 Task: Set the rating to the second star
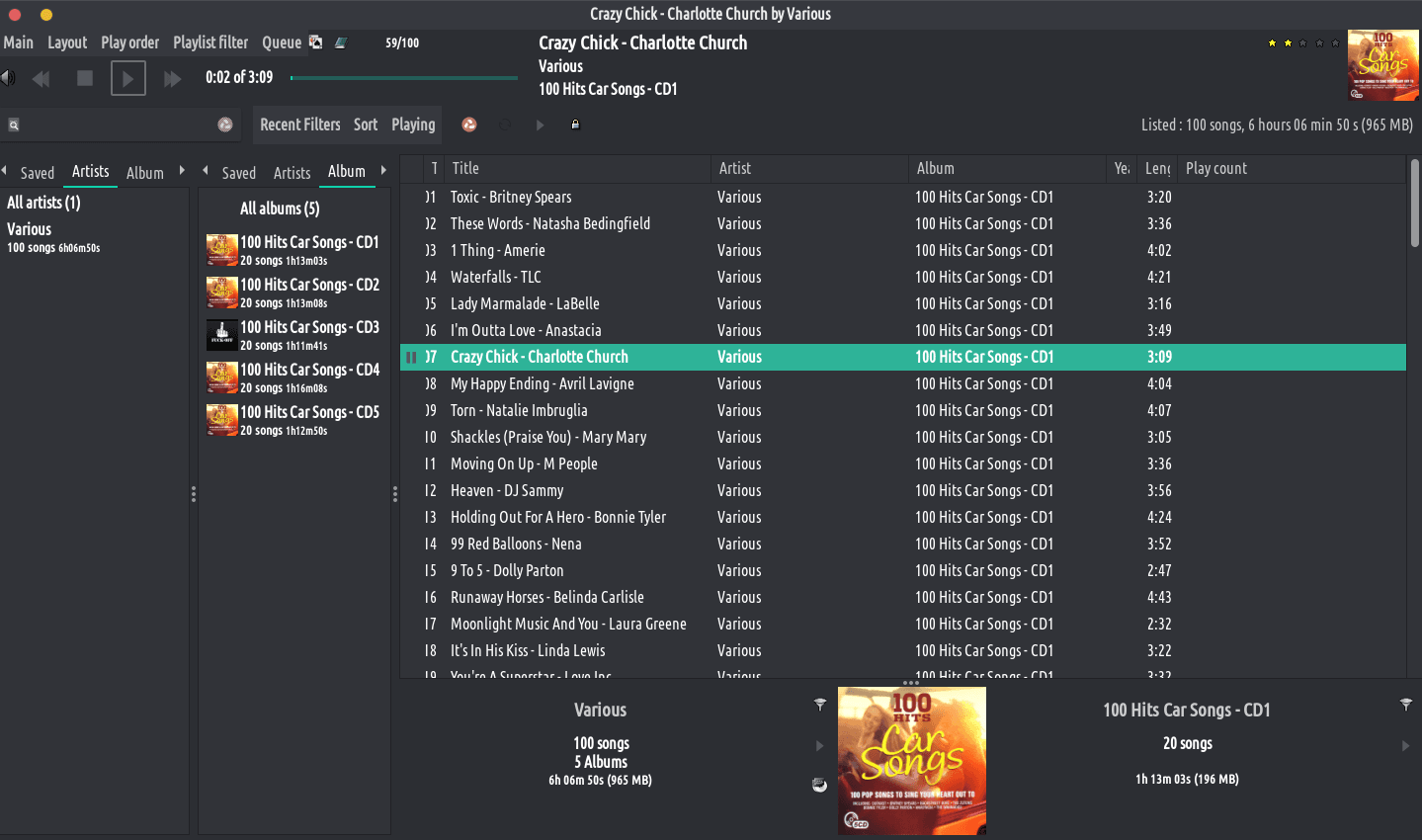[x=1288, y=42]
